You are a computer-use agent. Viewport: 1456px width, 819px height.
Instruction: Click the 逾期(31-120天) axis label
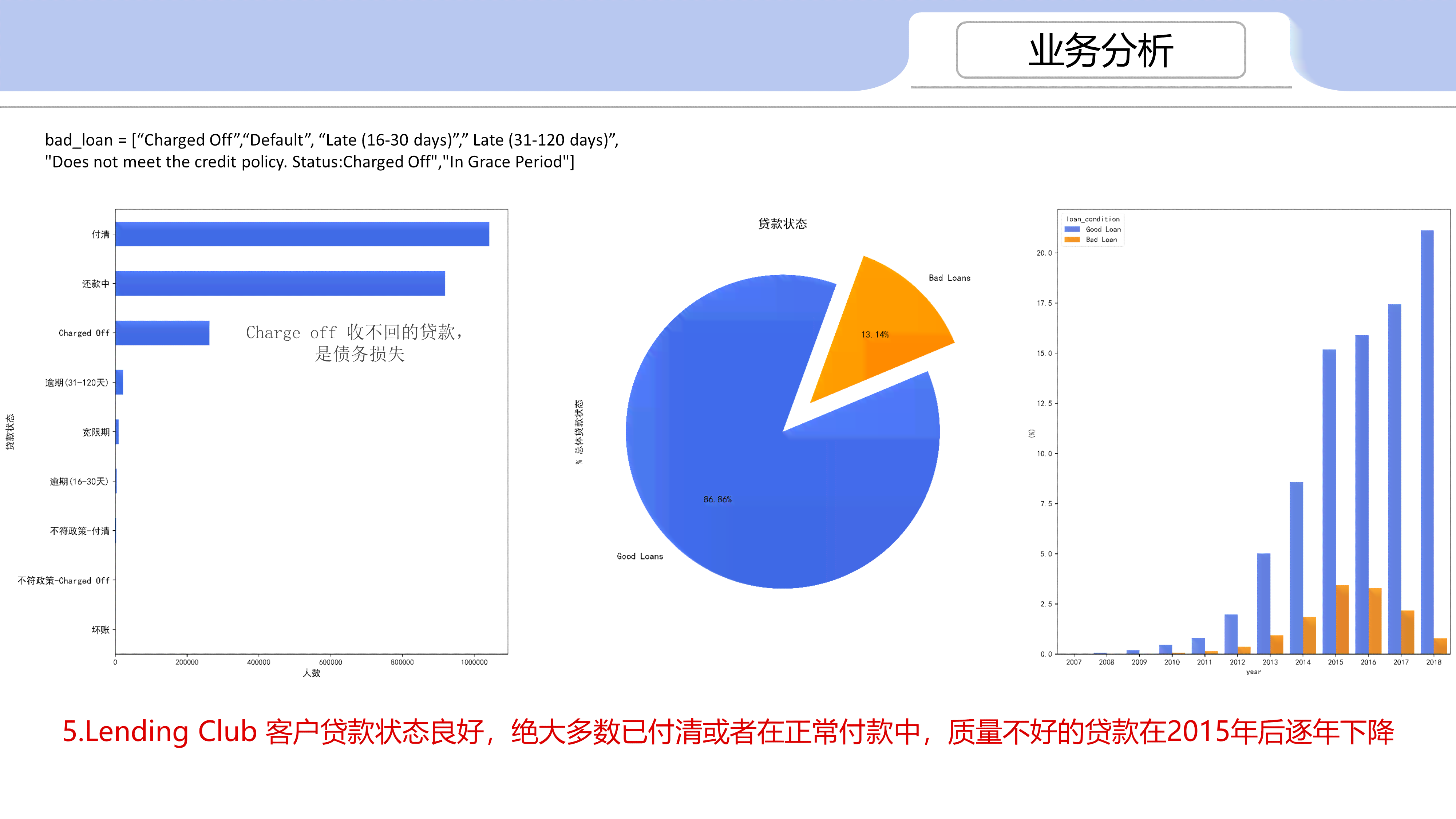click(x=77, y=383)
